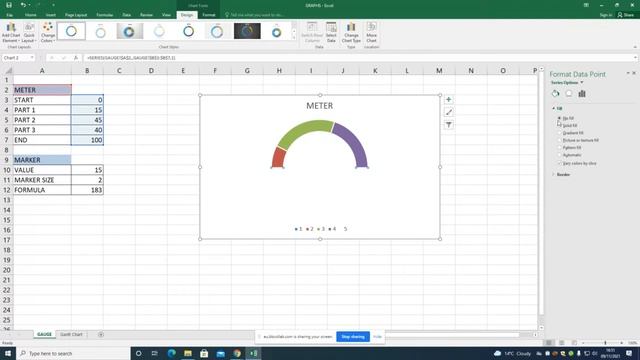Open Quick Layout options
Screen dimensions: 640x360
click(x=29, y=33)
